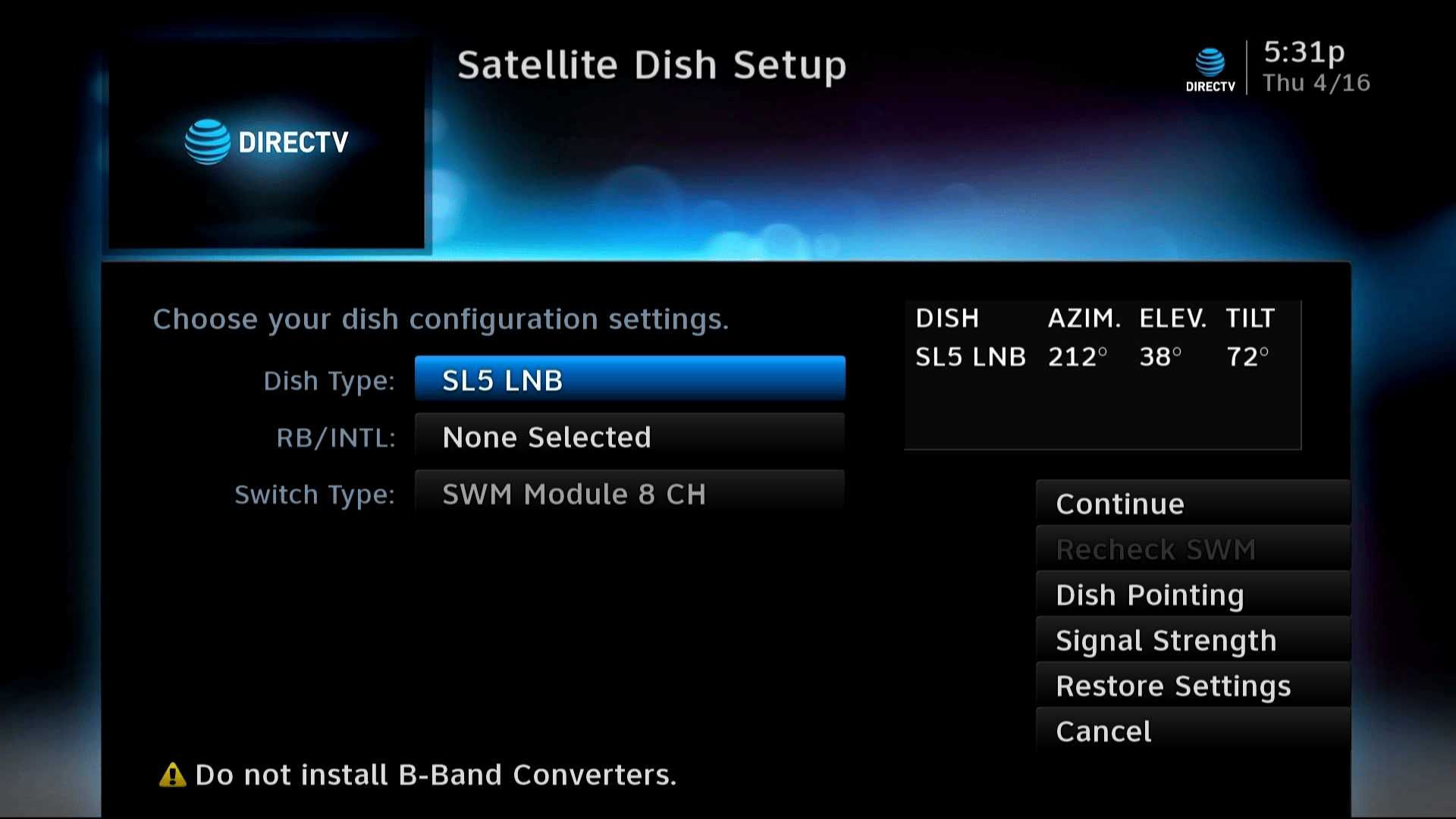Open the Dish Pointing screen
The height and width of the screenshot is (819, 1456).
(1191, 595)
